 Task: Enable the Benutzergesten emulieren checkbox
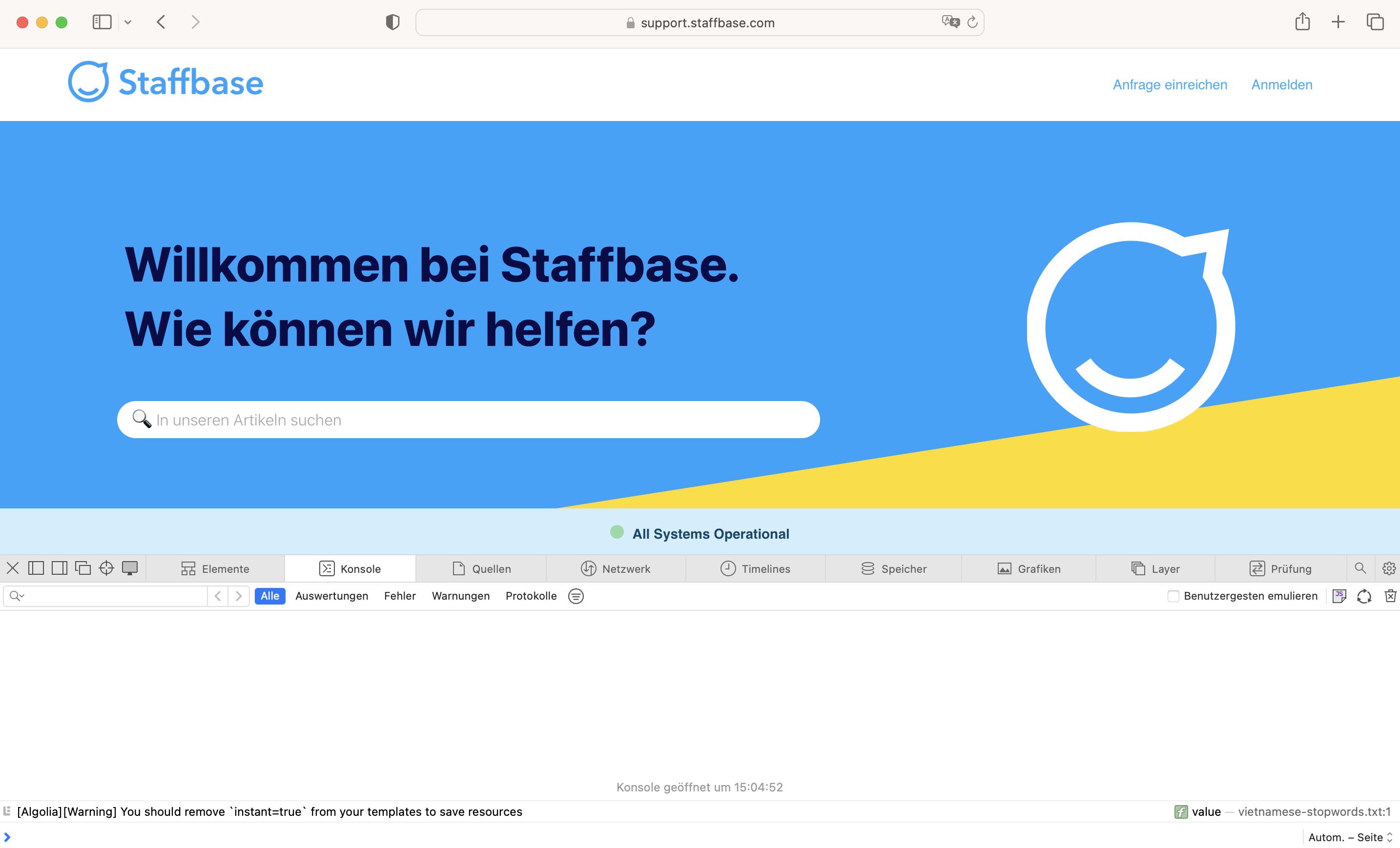1173,596
